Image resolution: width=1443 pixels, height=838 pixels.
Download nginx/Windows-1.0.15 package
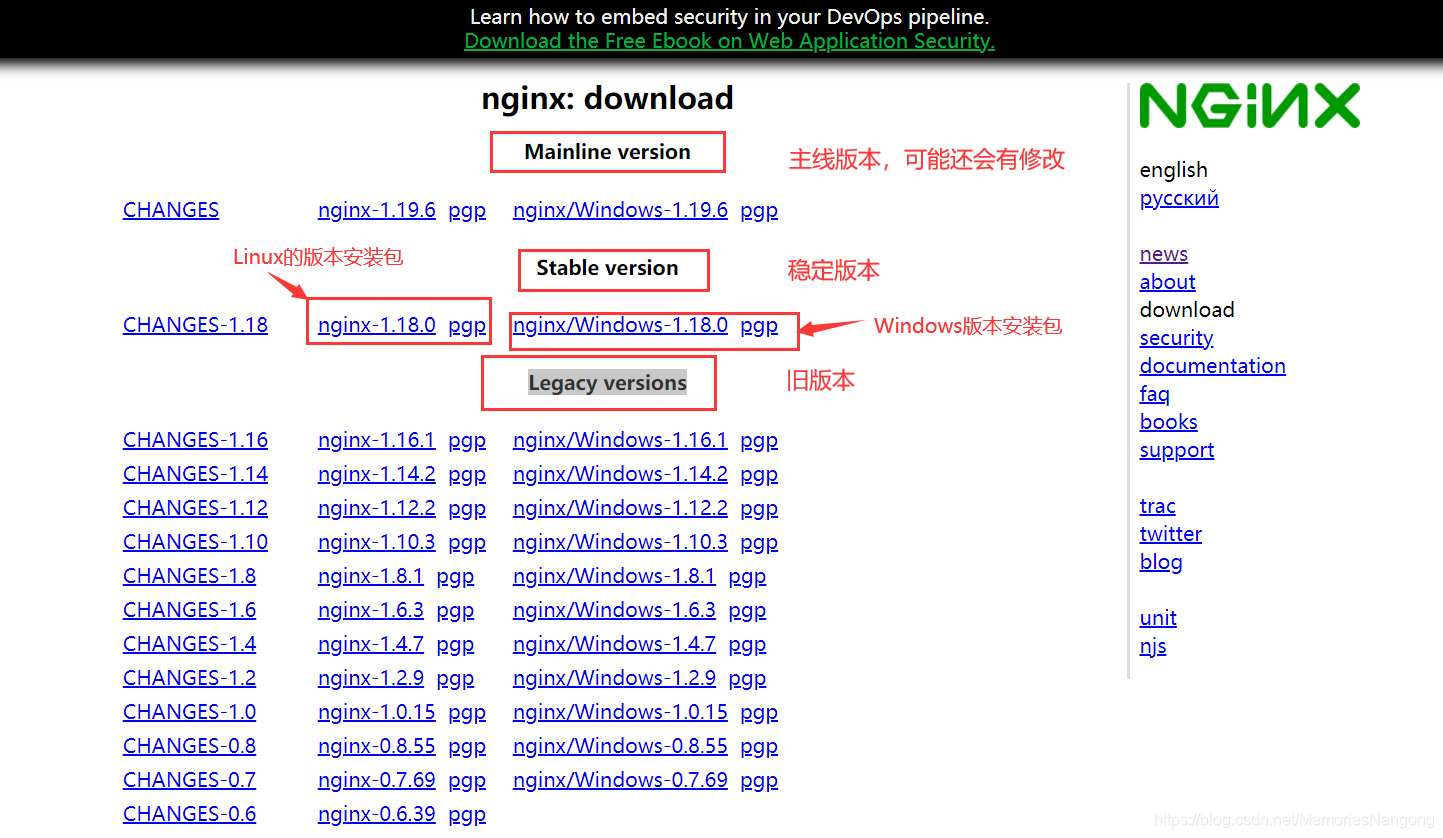620,712
